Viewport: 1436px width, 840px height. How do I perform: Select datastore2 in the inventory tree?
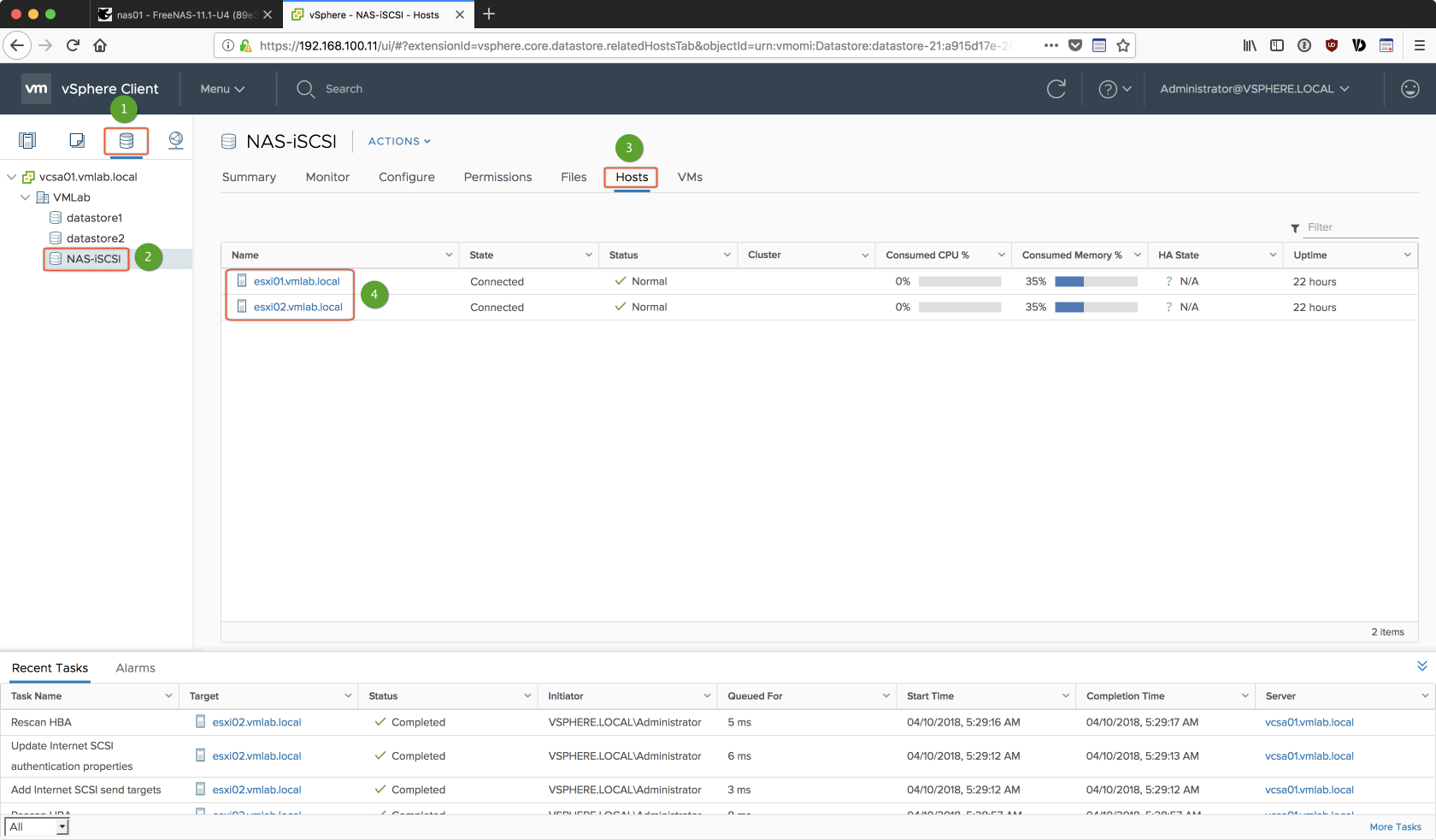(95, 238)
